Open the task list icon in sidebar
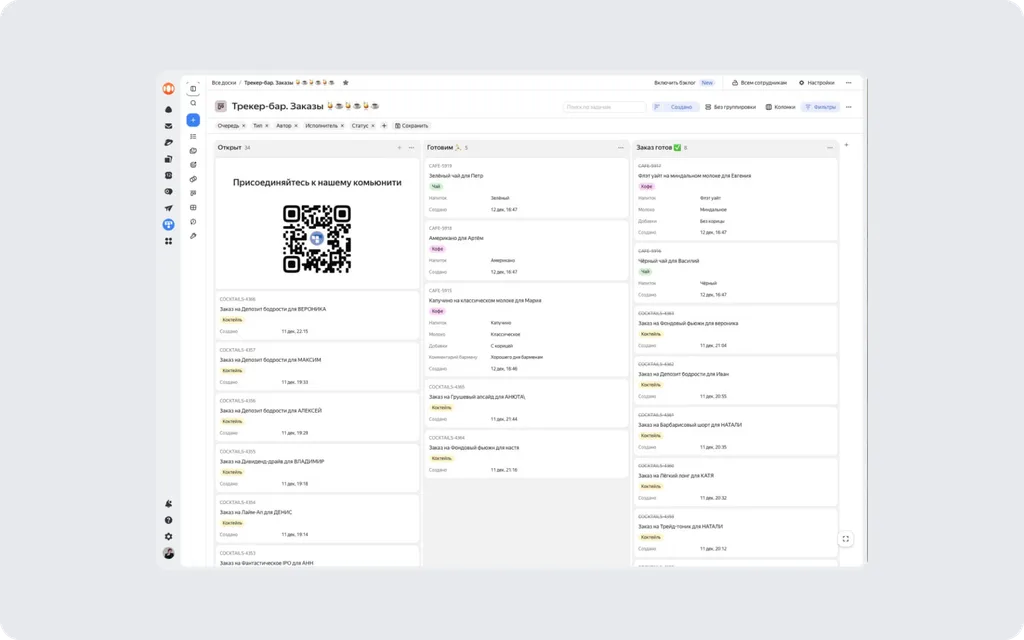Screen dimensions: 1024x640 [193, 136]
